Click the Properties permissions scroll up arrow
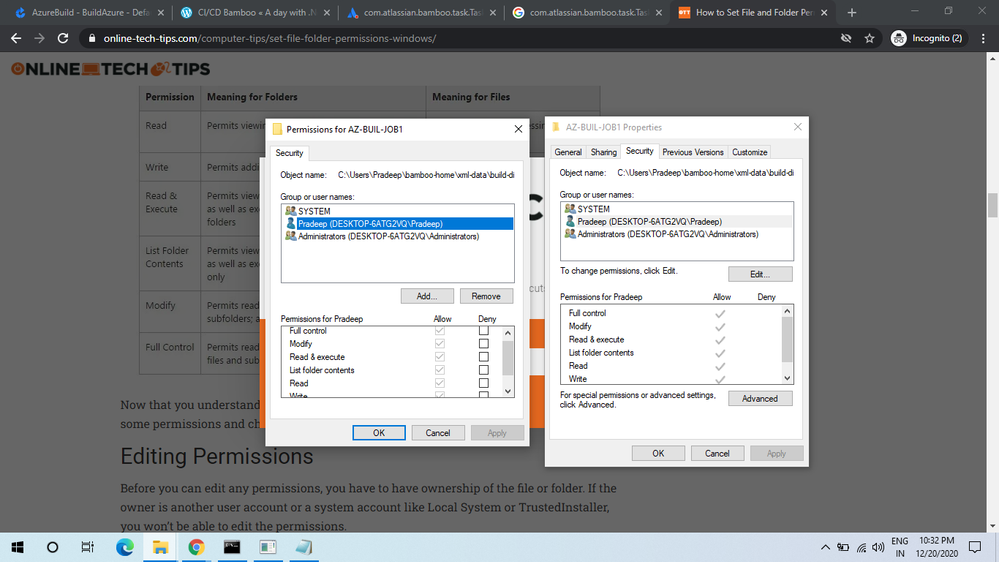This screenshot has width=999, height=562. pos(787,311)
